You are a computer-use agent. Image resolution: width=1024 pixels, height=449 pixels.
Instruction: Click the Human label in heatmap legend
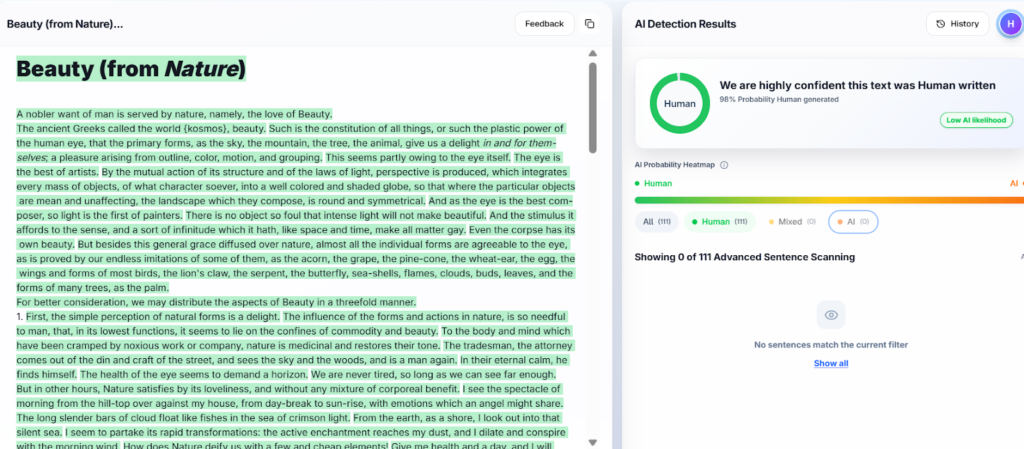point(658,183)
